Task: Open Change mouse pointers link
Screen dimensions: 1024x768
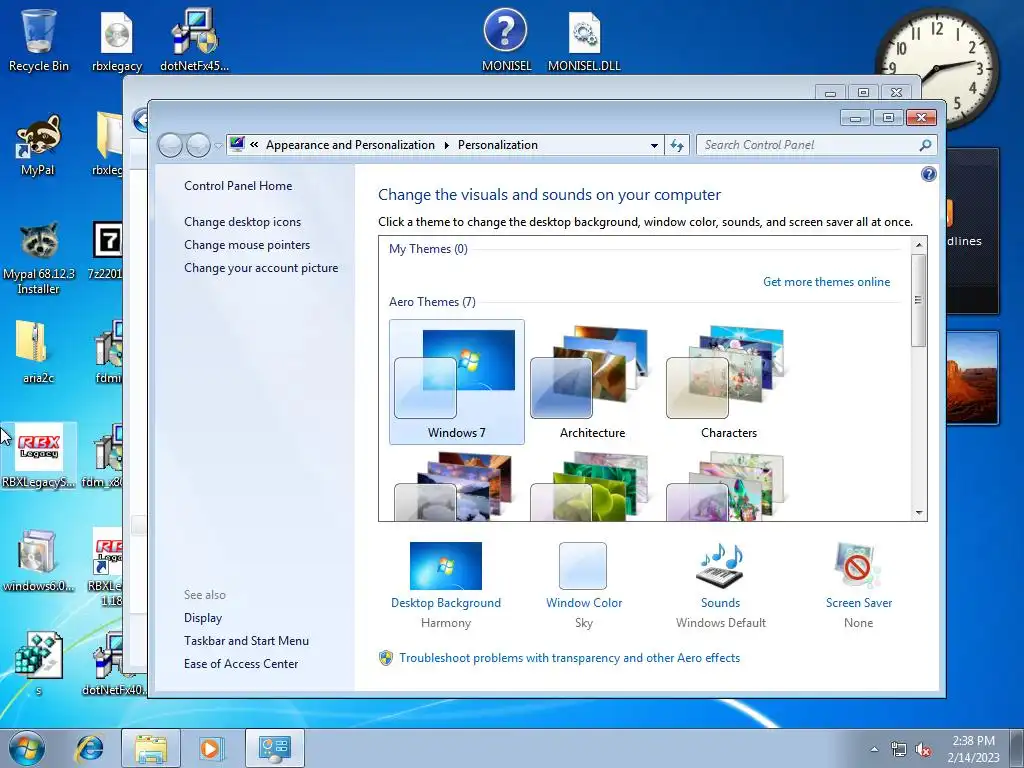Action: point(247,244)
